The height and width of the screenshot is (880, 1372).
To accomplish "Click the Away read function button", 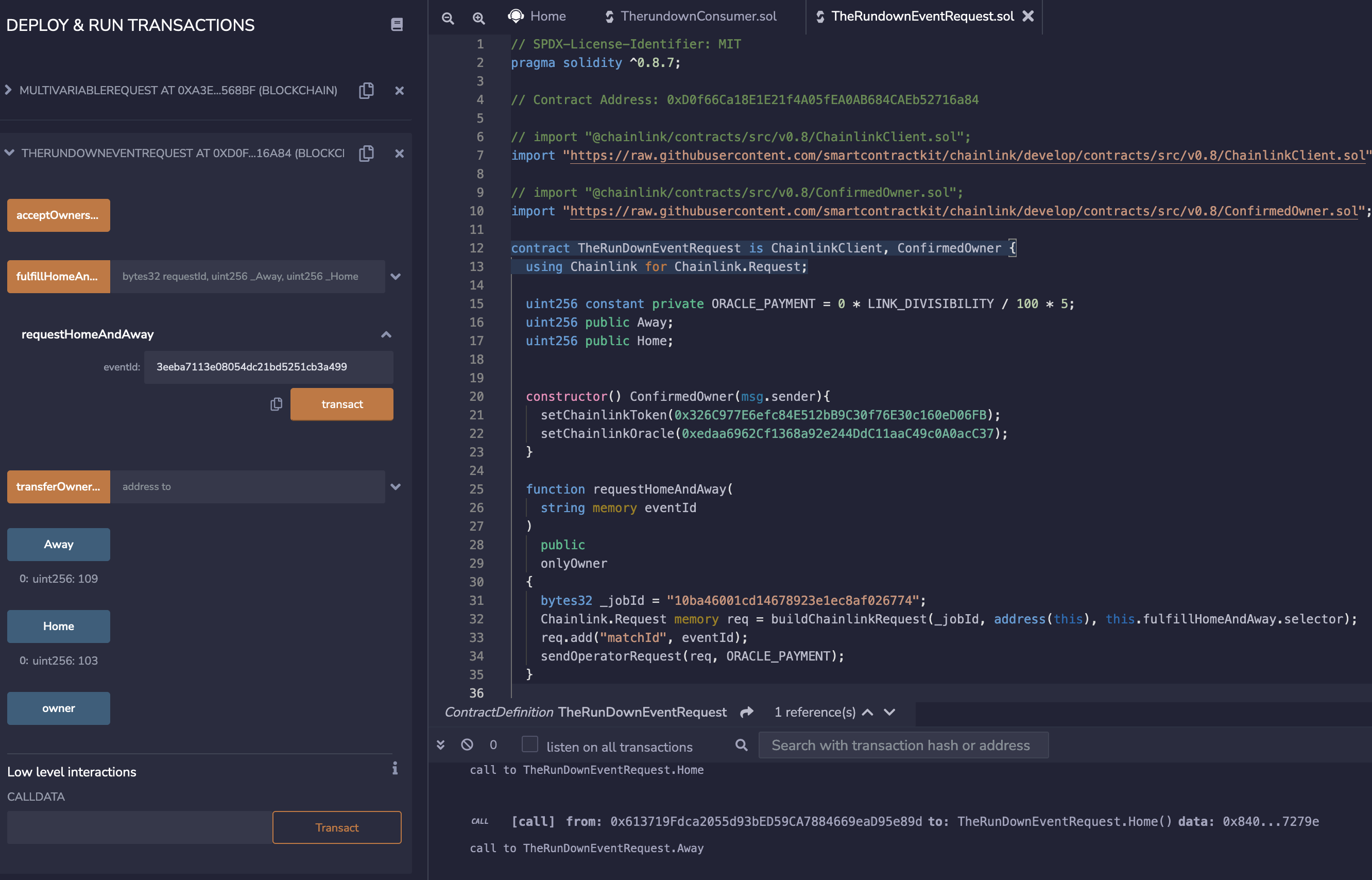I will (x=58, y=544).
